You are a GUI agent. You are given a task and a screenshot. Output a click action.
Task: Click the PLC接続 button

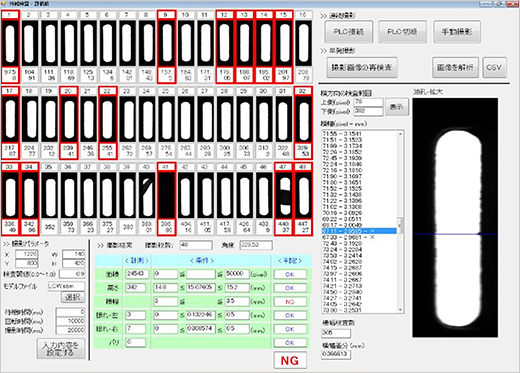tap(349, 32)
